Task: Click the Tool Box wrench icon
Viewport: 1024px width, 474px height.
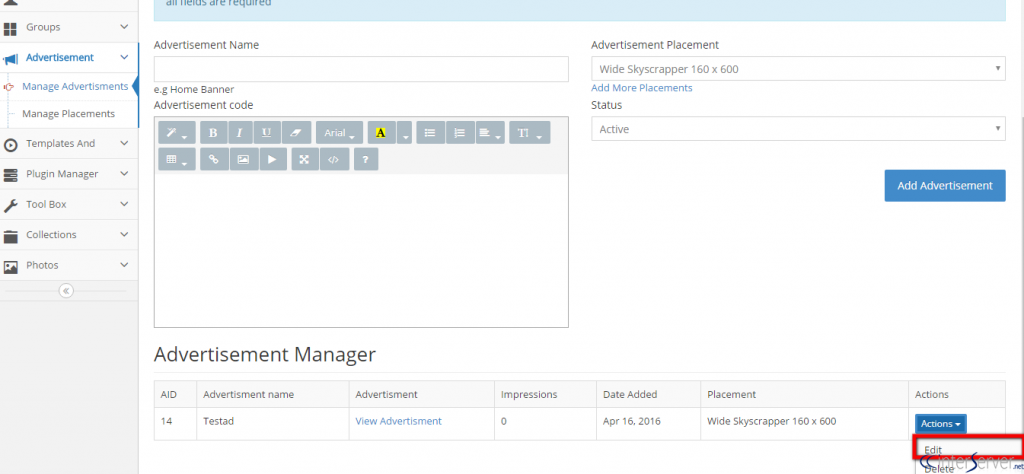Action: (x=10, y=206)
